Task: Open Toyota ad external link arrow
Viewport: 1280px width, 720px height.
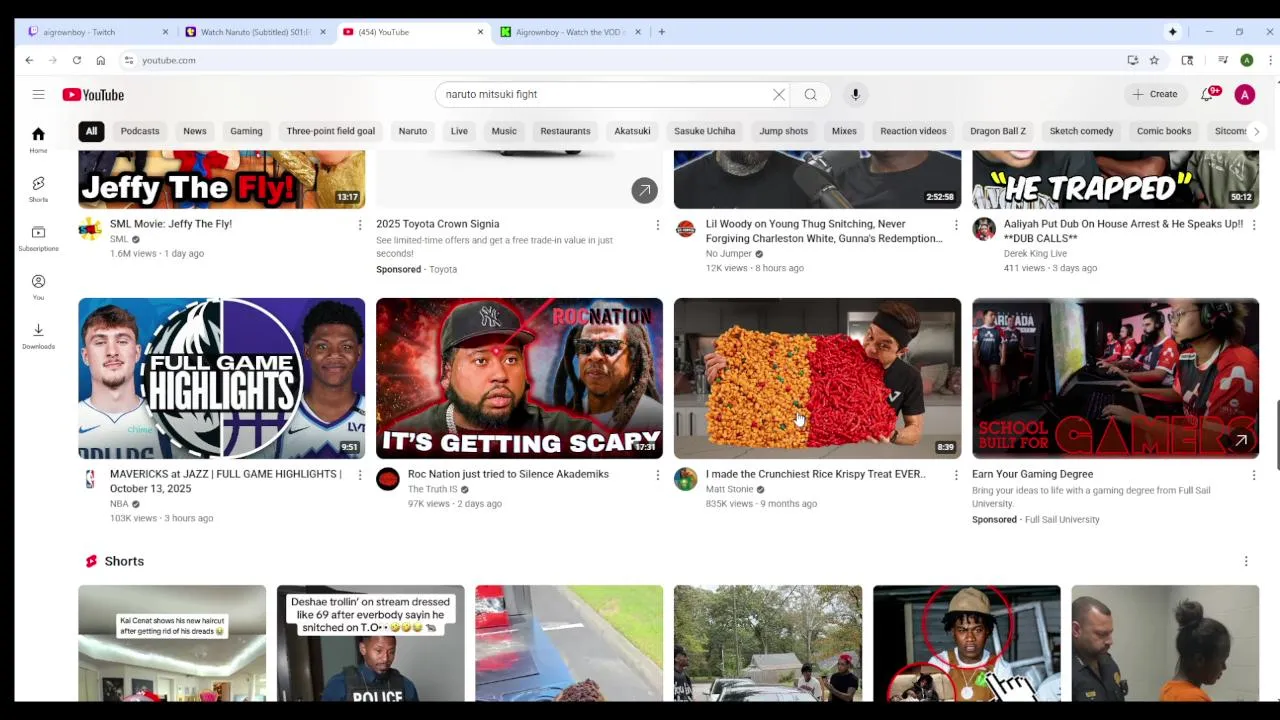Action: point(644,189)
